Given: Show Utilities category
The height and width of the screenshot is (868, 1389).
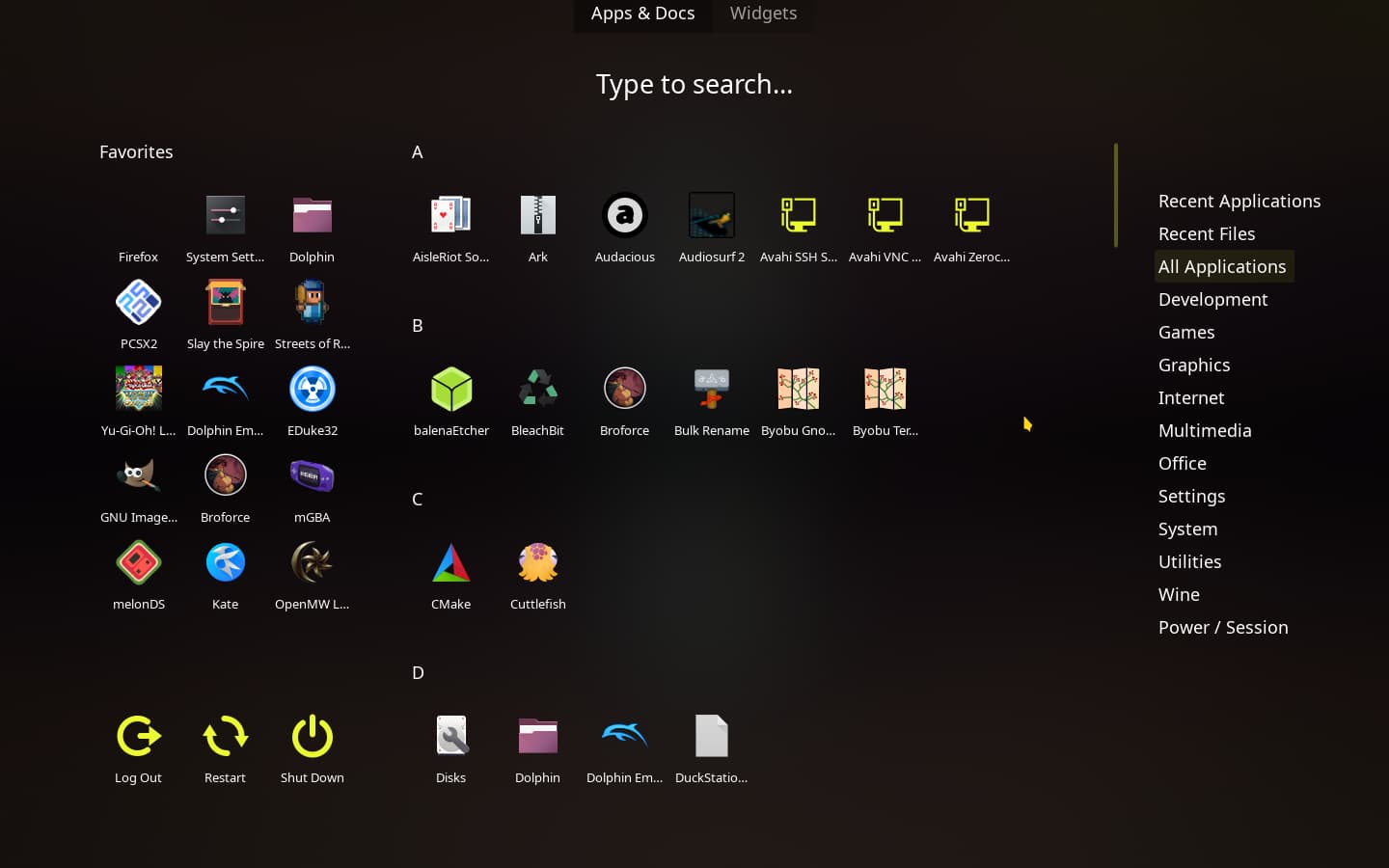Looking at the screenshot, I should 1189,561.
